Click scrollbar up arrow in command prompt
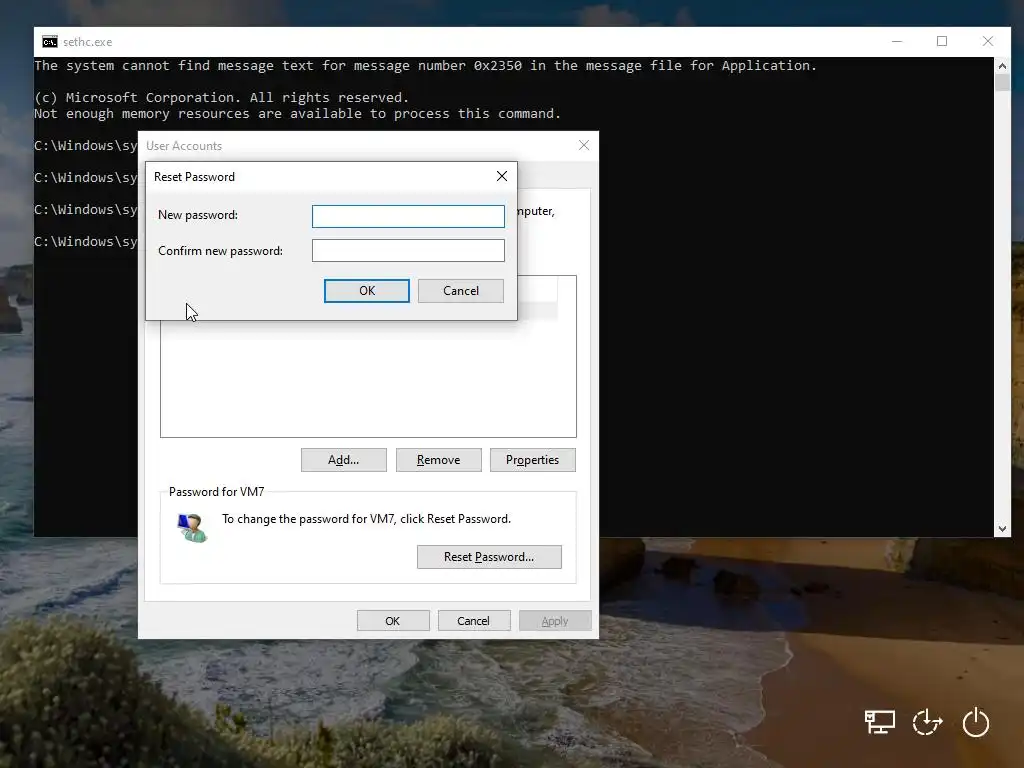 (1002, 65)
